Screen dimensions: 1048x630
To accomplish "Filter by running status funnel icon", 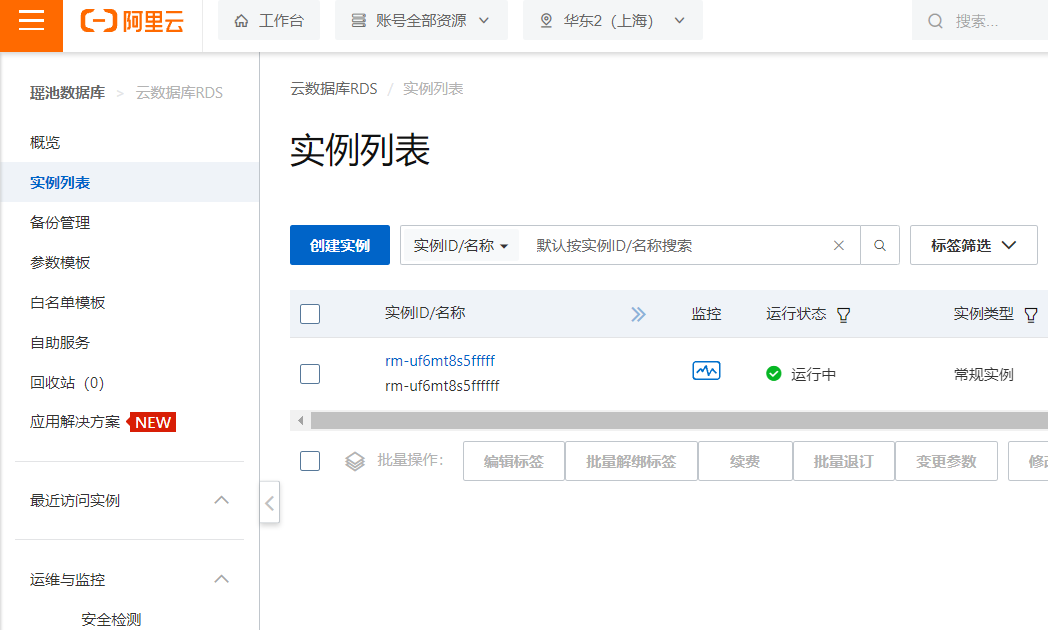I will click(843, 315).
